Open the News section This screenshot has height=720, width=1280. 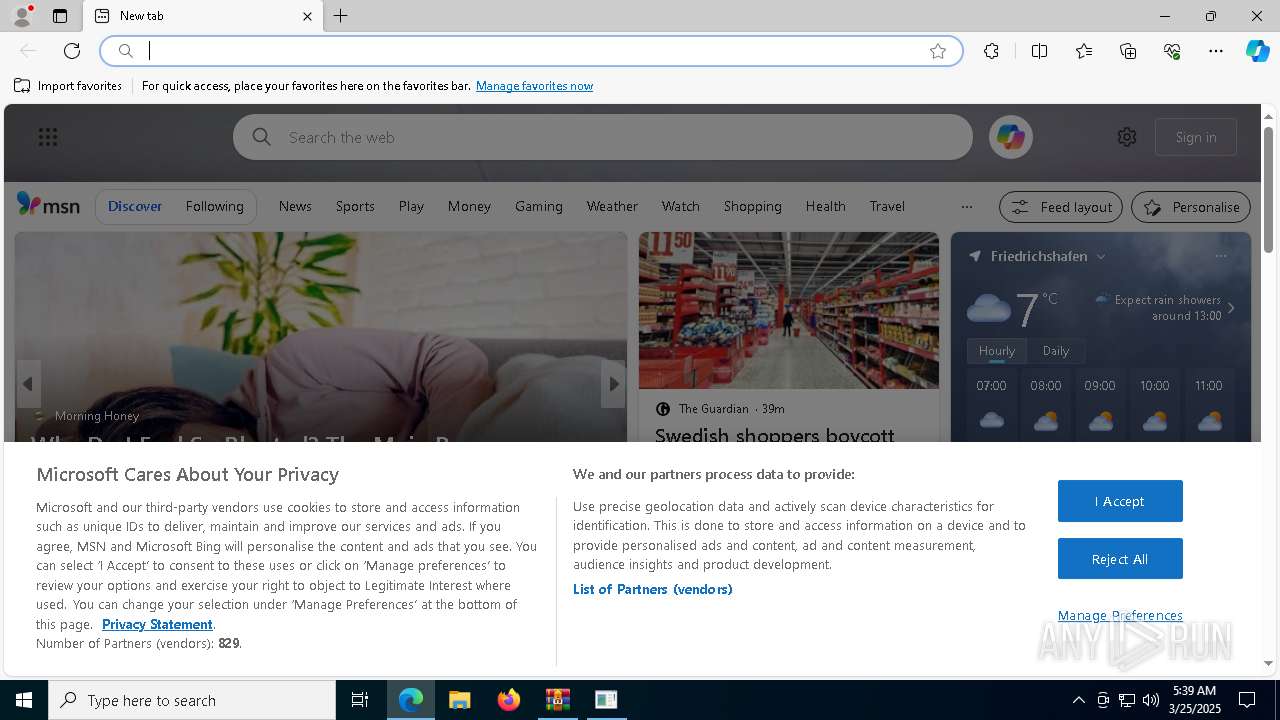pos(295,206)
